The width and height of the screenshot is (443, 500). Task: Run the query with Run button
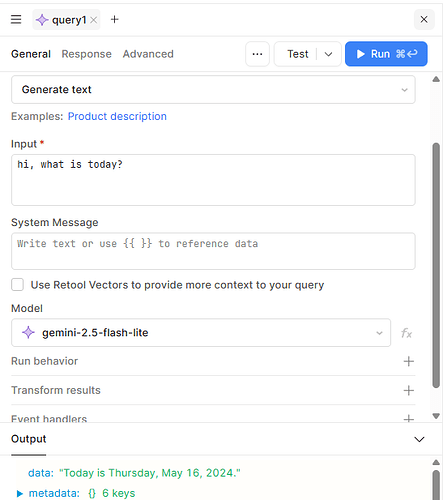click(386, 54)
